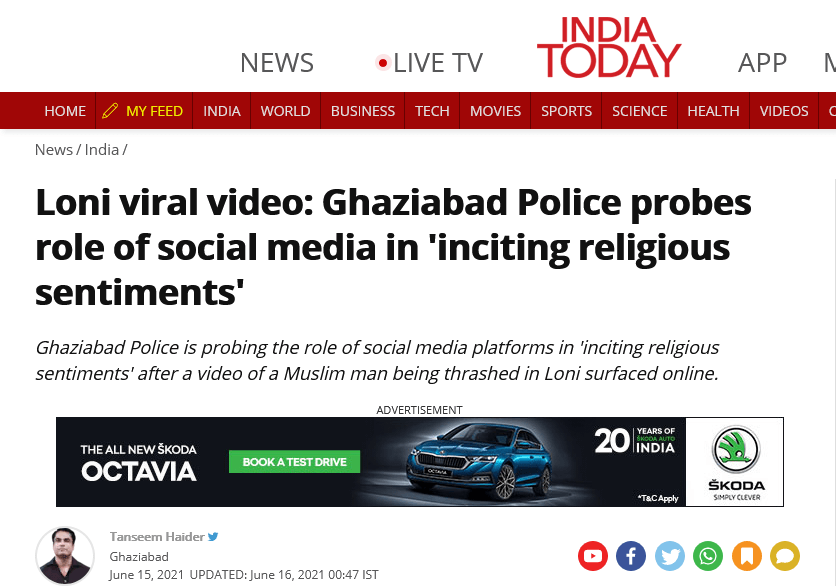Click the India Today logo

(609, 47)
